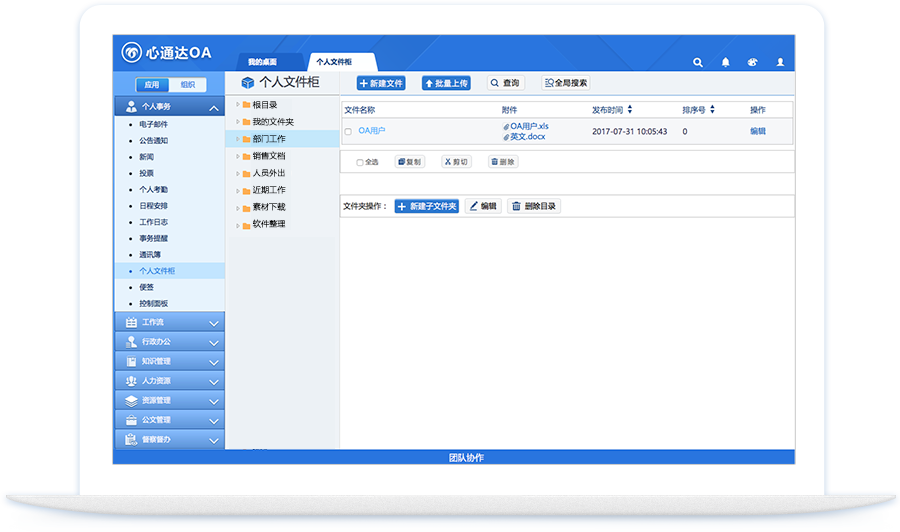Click the 英文.docx attachment clip icon
Viewport: 900px width, 532px height.
coord(506,137)
